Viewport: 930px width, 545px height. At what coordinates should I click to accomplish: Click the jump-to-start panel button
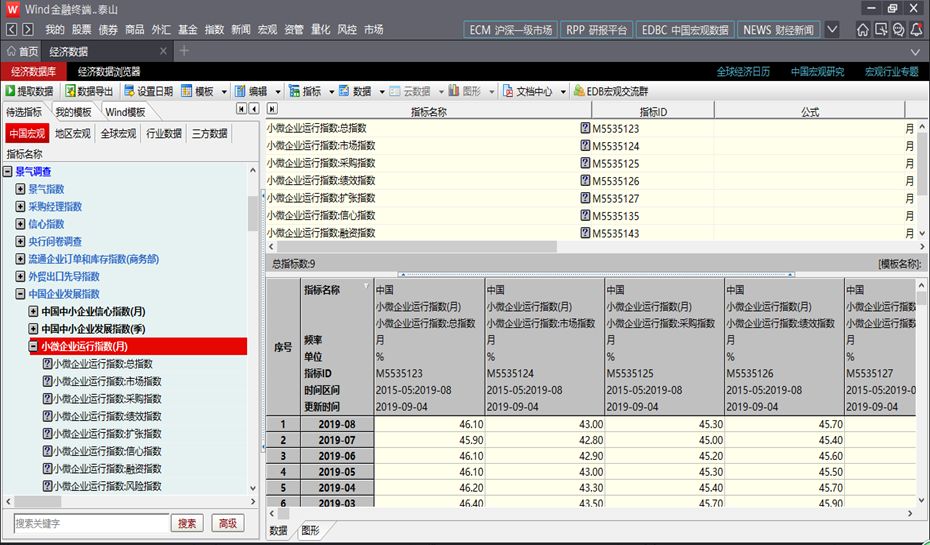click(241, 109)
